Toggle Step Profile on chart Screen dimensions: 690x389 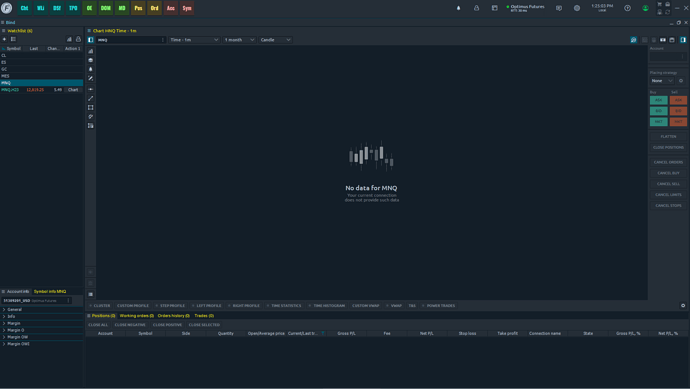click(170, 305)
